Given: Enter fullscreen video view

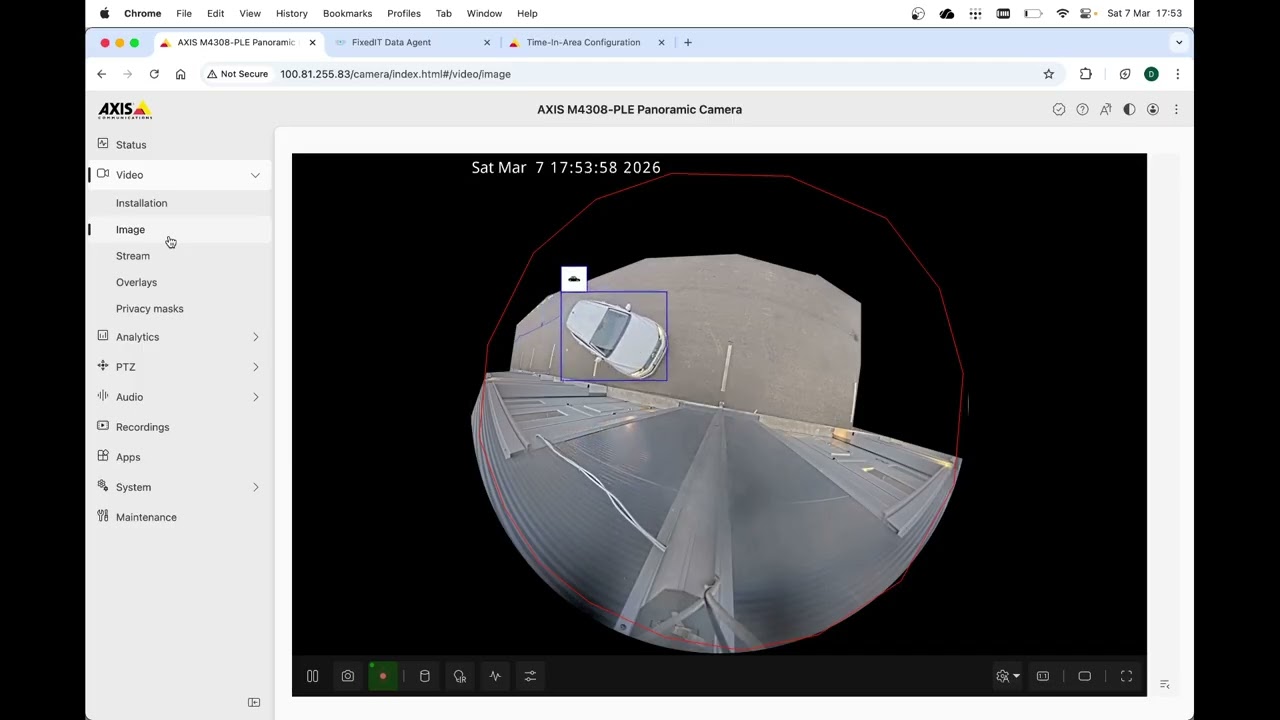Looking at the screenshot, I should [1126, 677].
